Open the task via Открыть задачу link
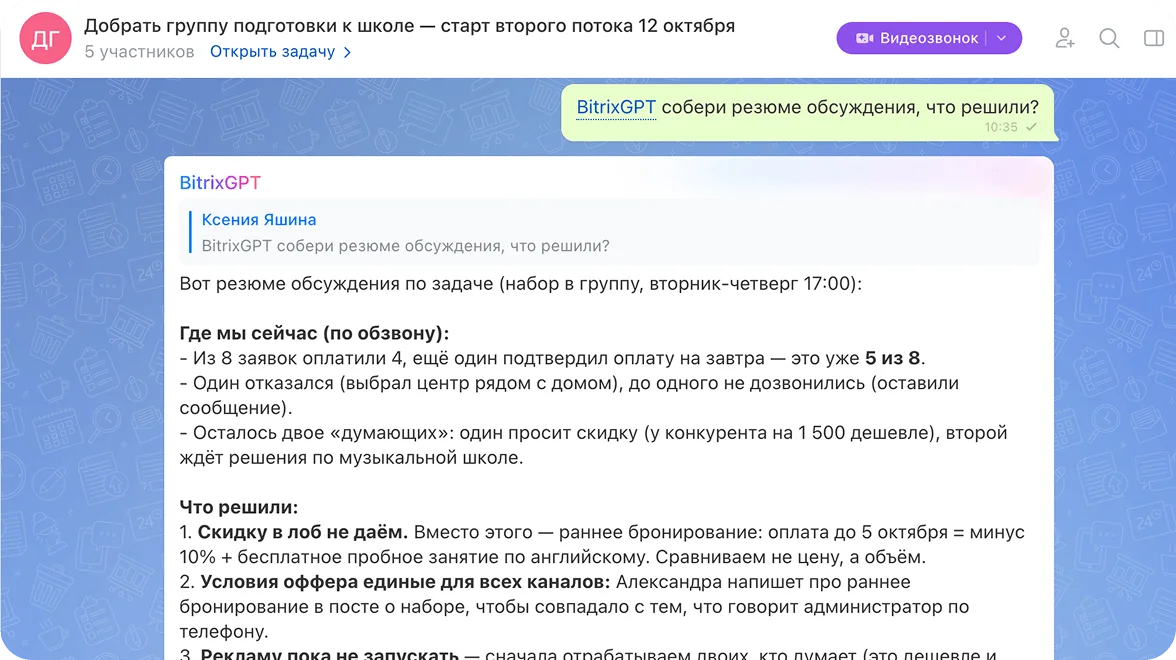Viewport: 1176px width, 660px height. point(272,52)
